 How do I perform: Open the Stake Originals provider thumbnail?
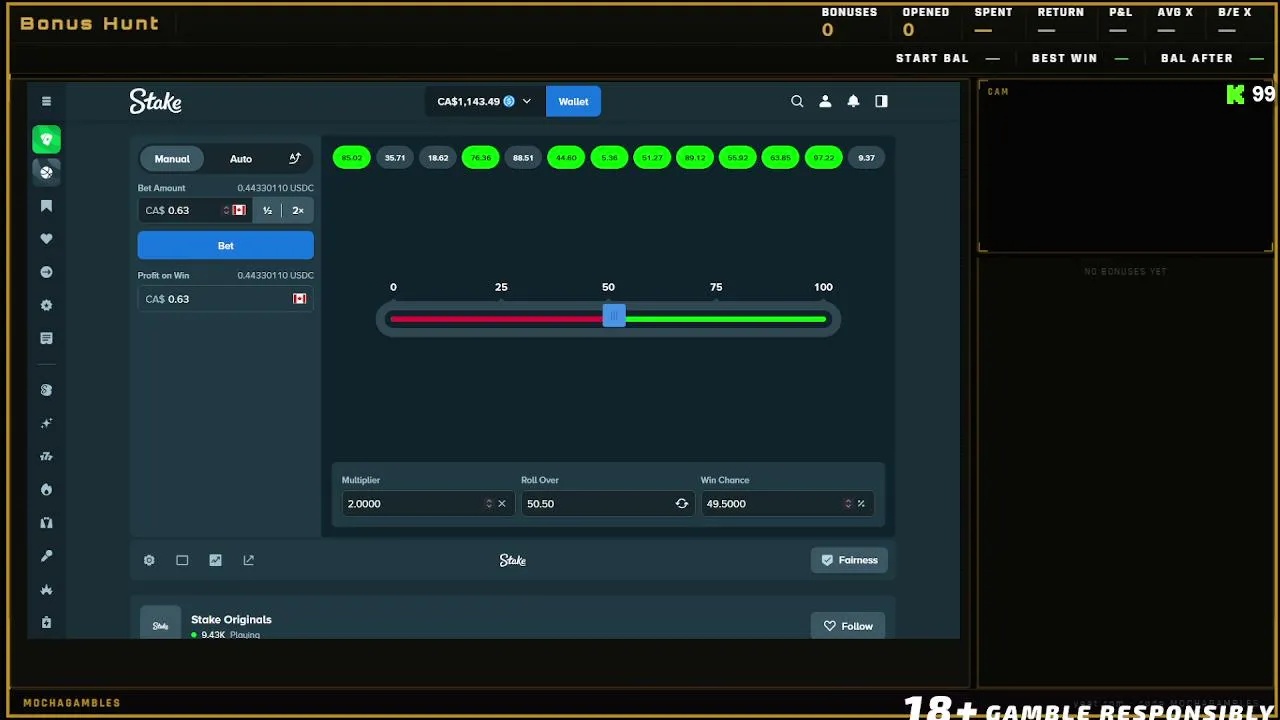click(160, 622)
